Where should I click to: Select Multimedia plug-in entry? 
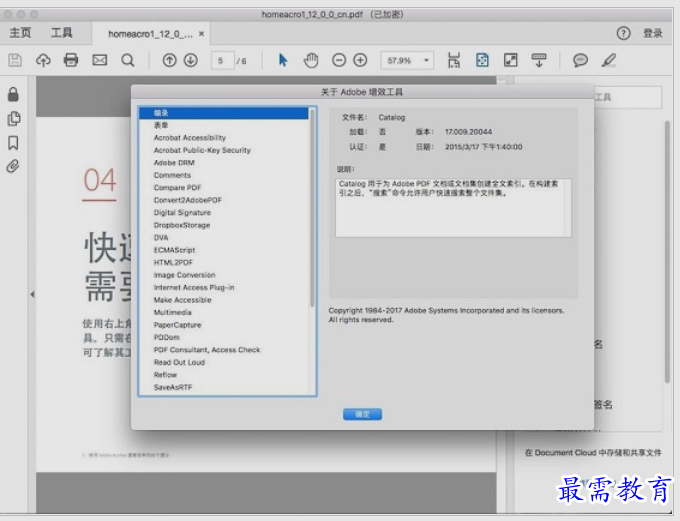224,312
